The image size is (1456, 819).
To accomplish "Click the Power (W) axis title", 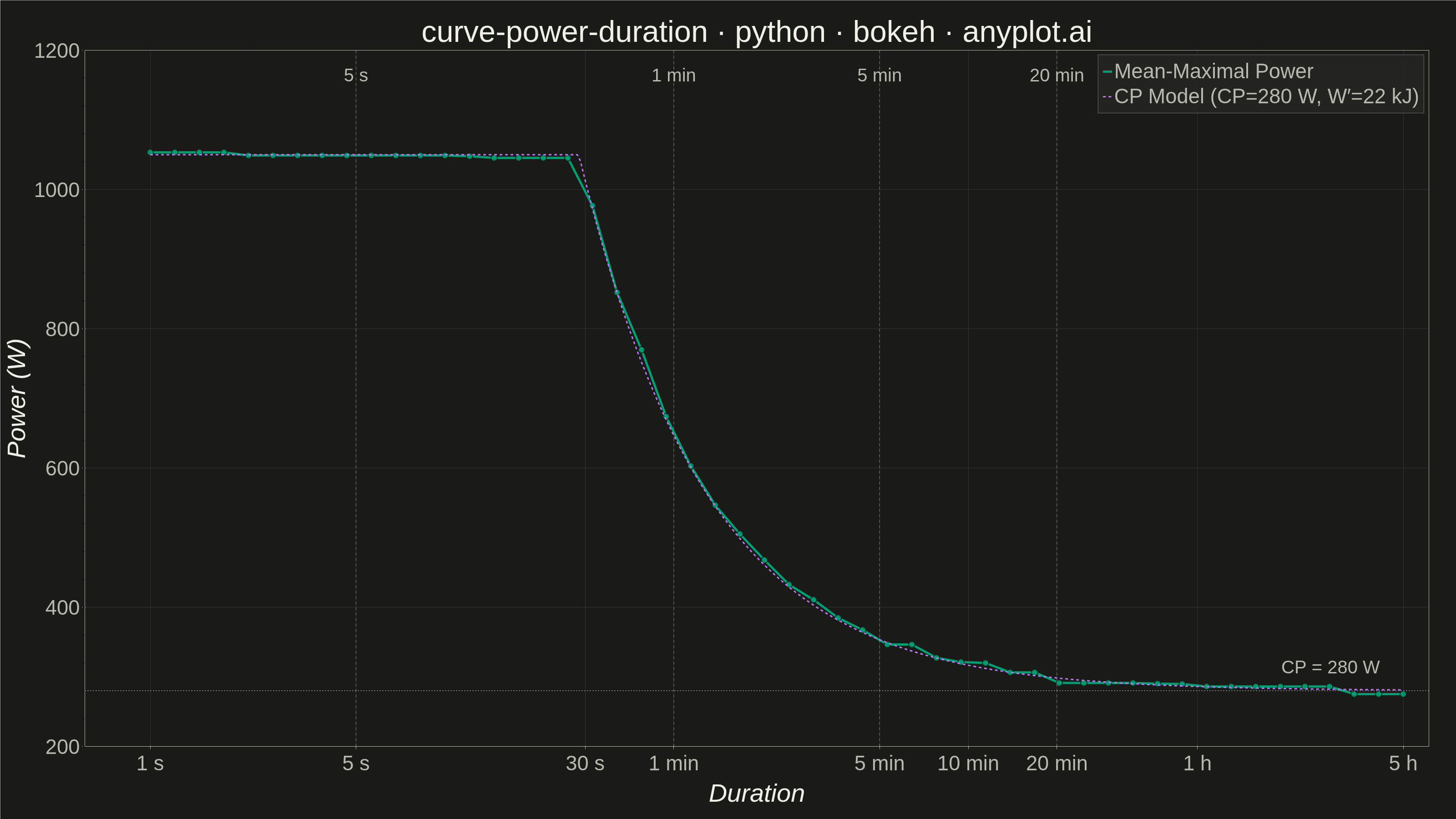I will click(17, 399).
